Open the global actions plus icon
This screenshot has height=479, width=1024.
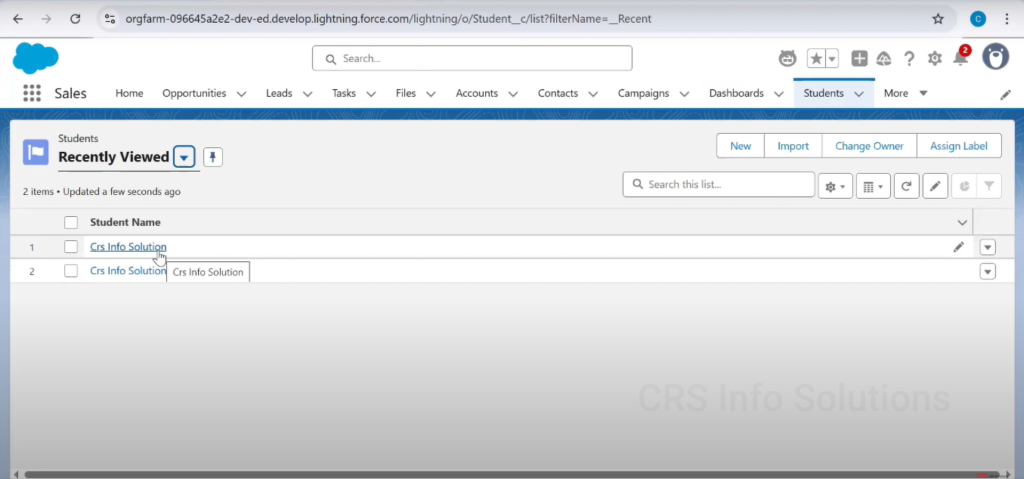859,59
